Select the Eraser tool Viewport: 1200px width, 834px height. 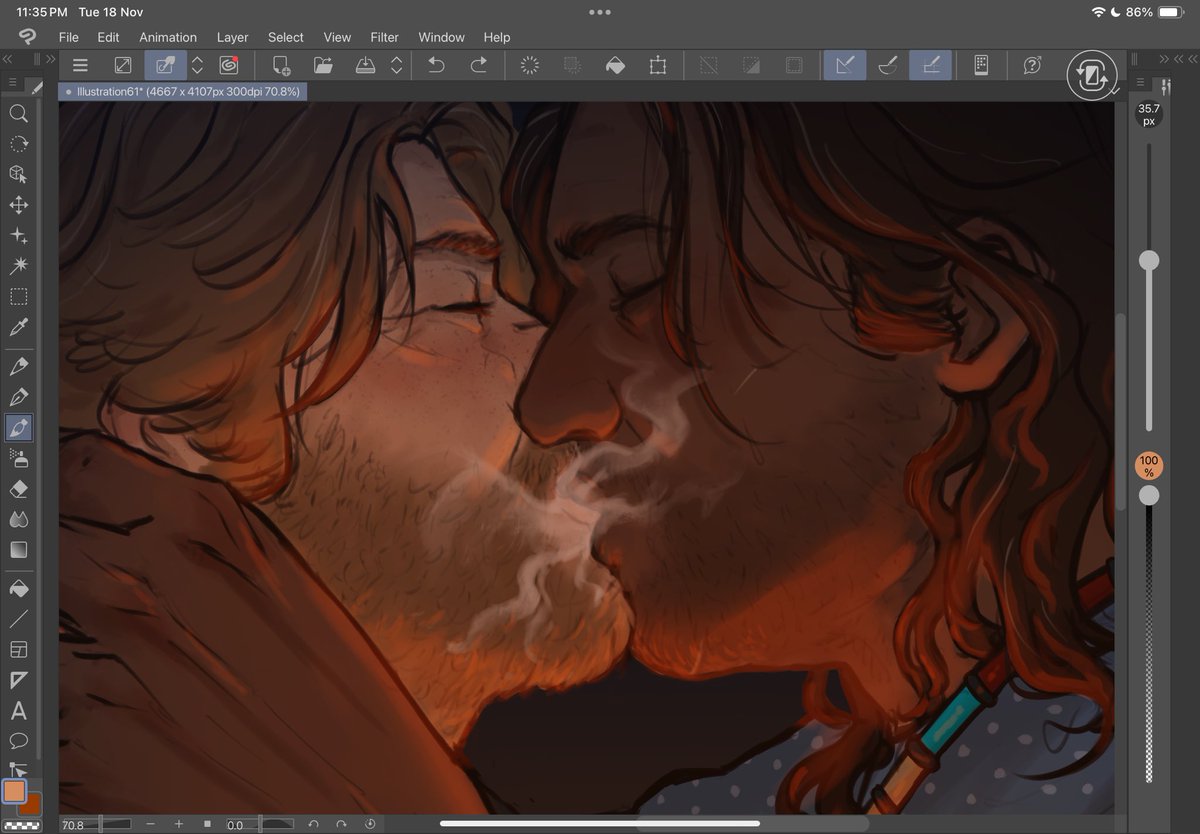tap(19, 489)
